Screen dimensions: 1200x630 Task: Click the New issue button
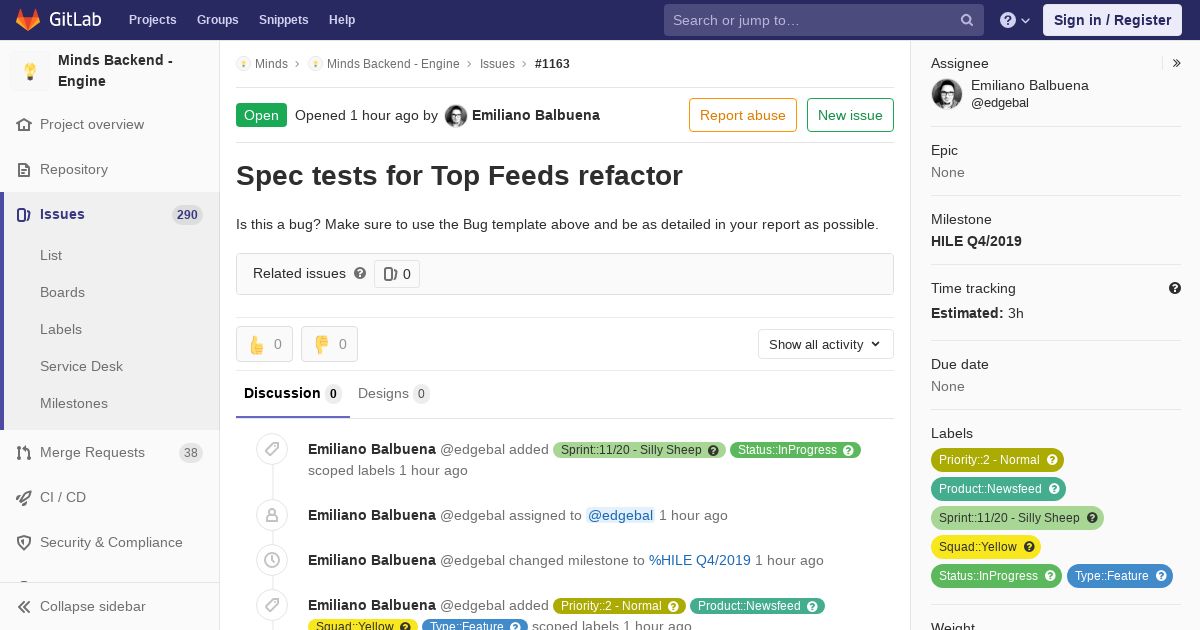(850, 115)
